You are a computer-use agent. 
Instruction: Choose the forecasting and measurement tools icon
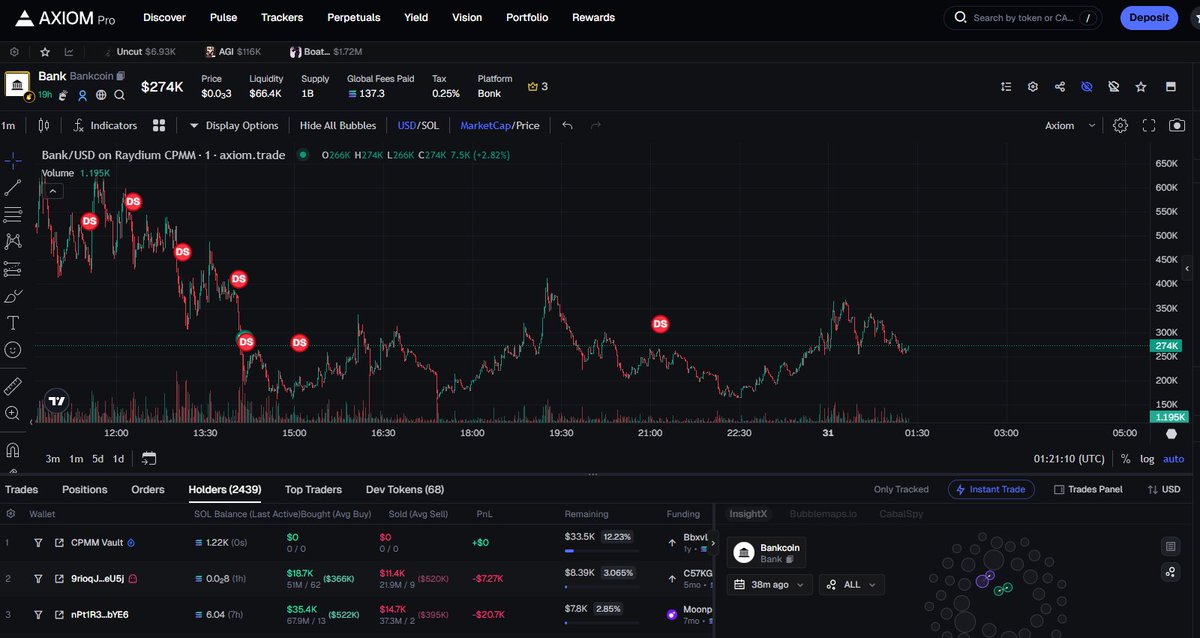point(13,269)
